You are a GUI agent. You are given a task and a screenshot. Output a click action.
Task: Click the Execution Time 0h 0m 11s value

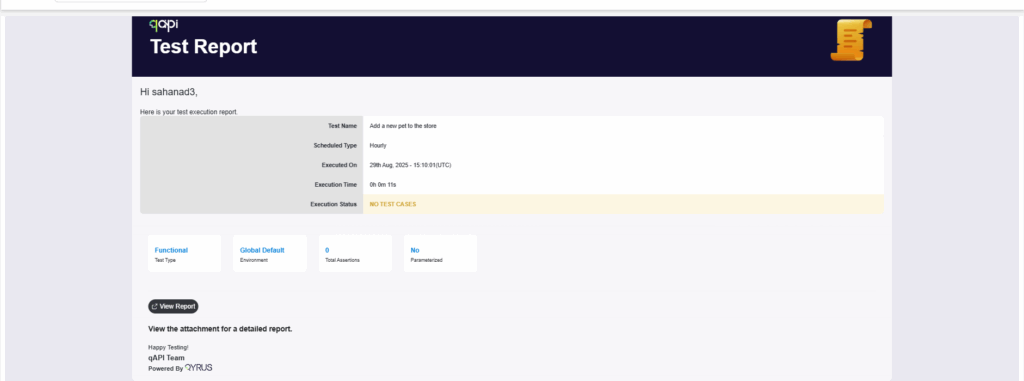[x=383, y=184]
